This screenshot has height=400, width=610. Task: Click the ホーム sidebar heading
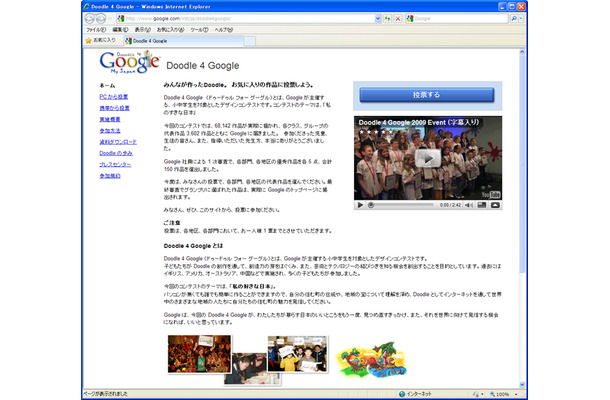[107, 86]
